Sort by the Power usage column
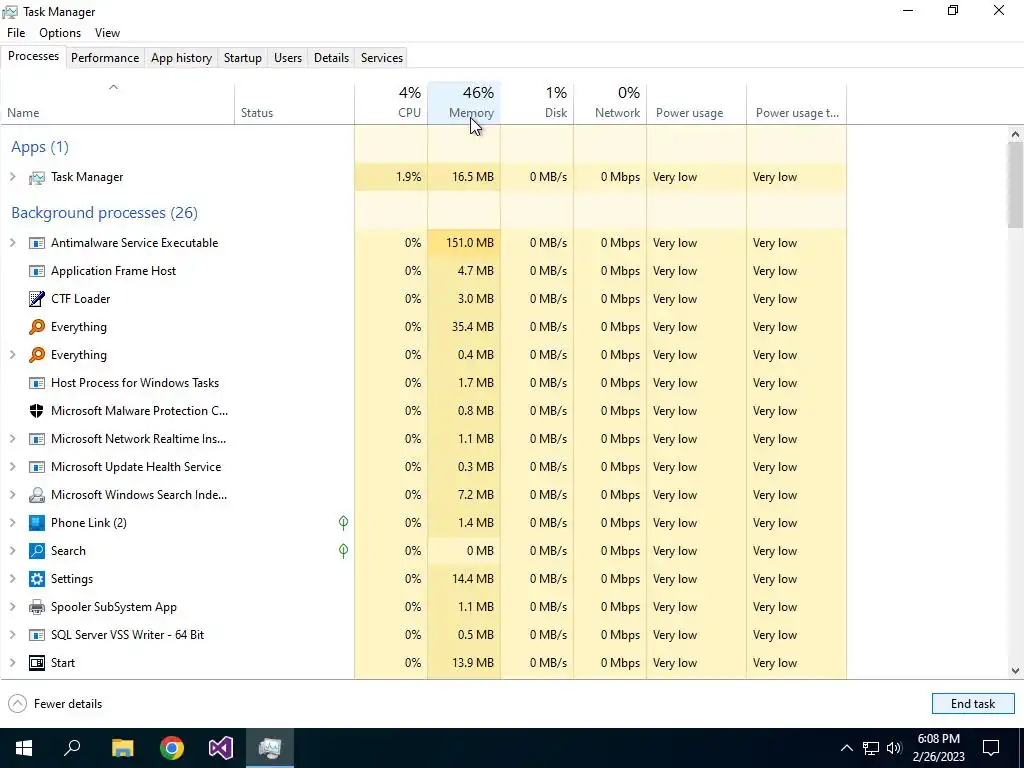This screenshot has height=768, width=1024. tap(696, 103)
